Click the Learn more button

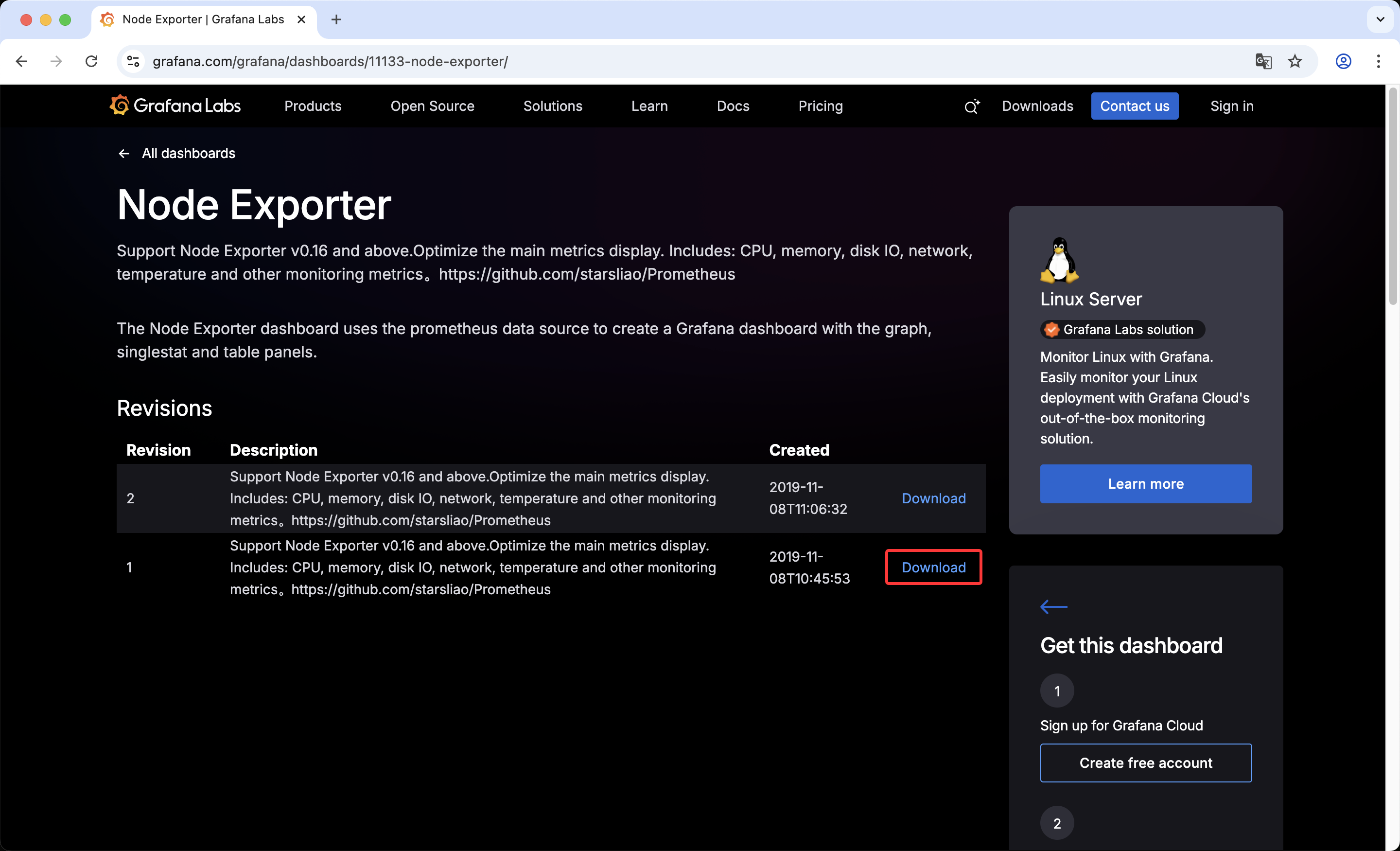coord(1145,484)
